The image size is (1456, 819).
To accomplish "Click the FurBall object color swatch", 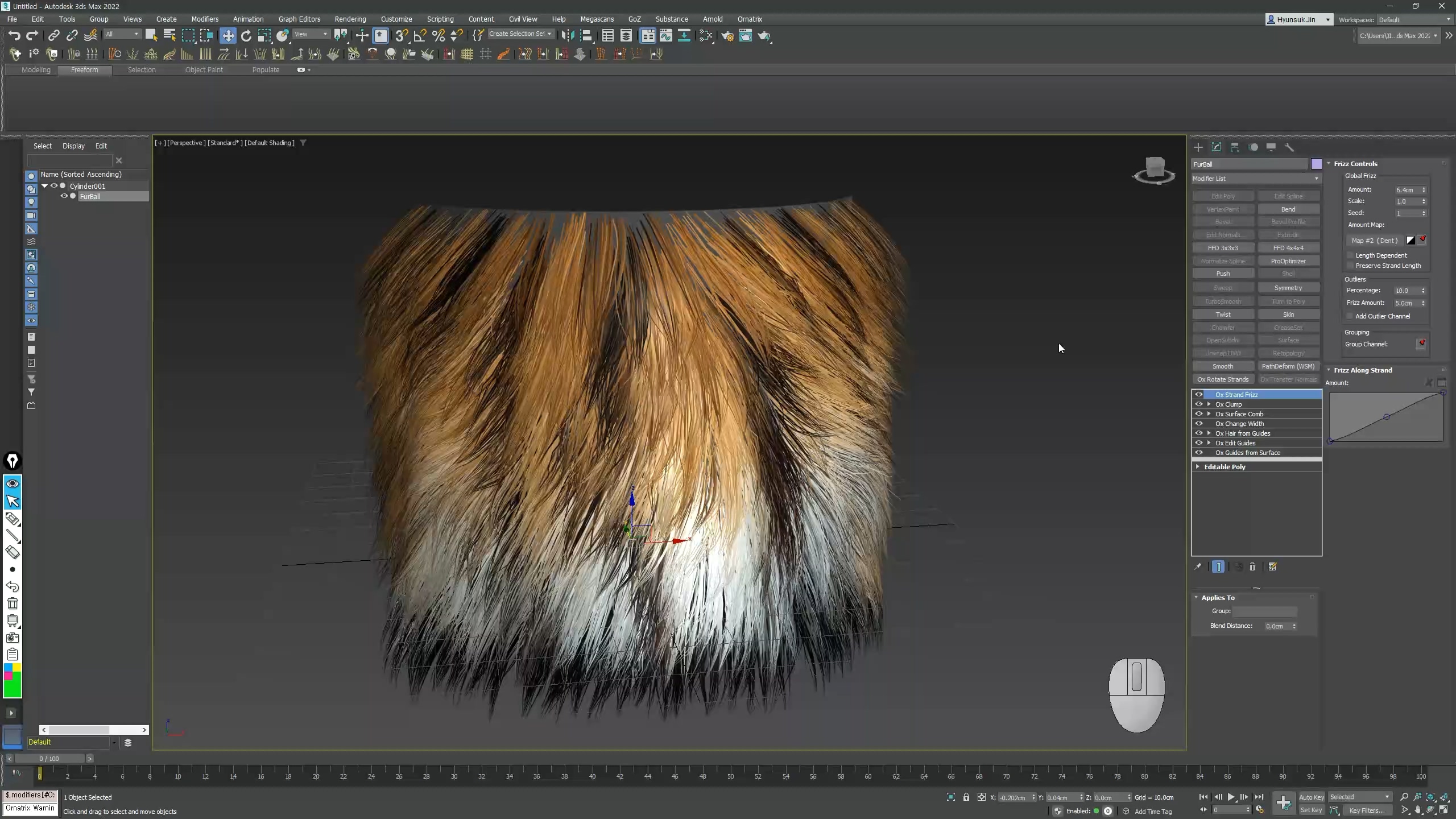I will [x=1317, y=164].
